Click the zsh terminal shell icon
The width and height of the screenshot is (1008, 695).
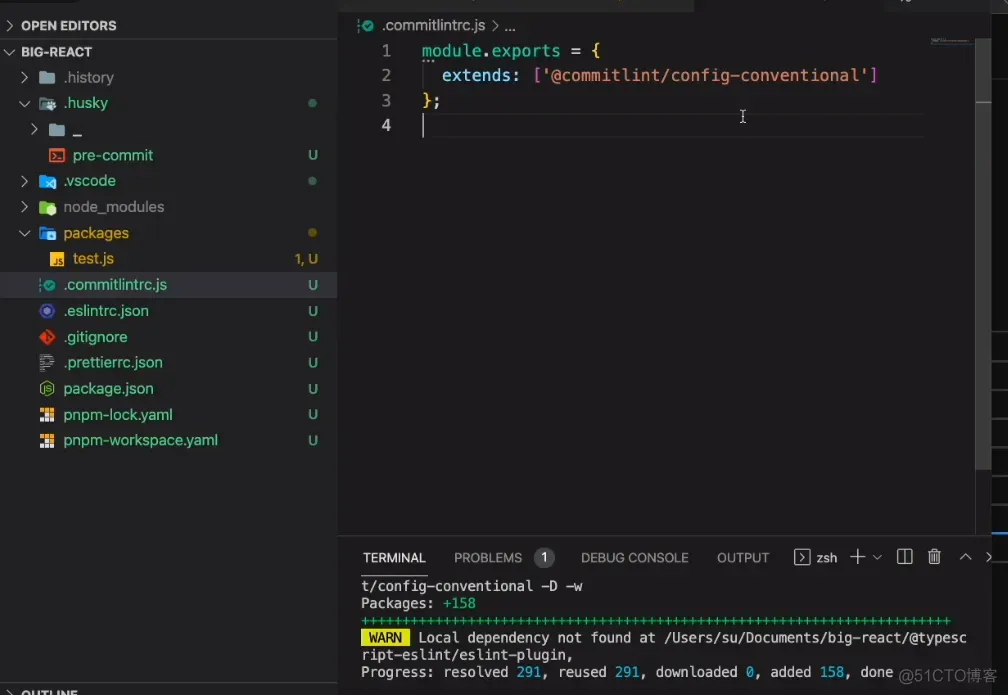pyautogui.click(x=802, y=557)
